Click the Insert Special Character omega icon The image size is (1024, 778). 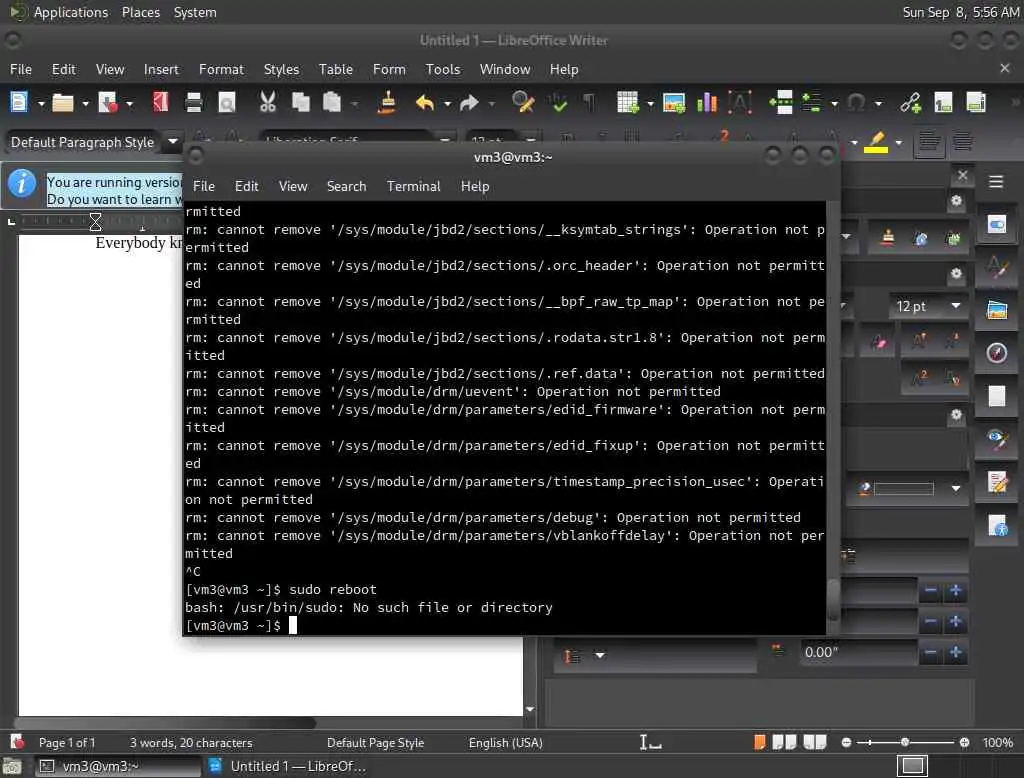[856, 103]
